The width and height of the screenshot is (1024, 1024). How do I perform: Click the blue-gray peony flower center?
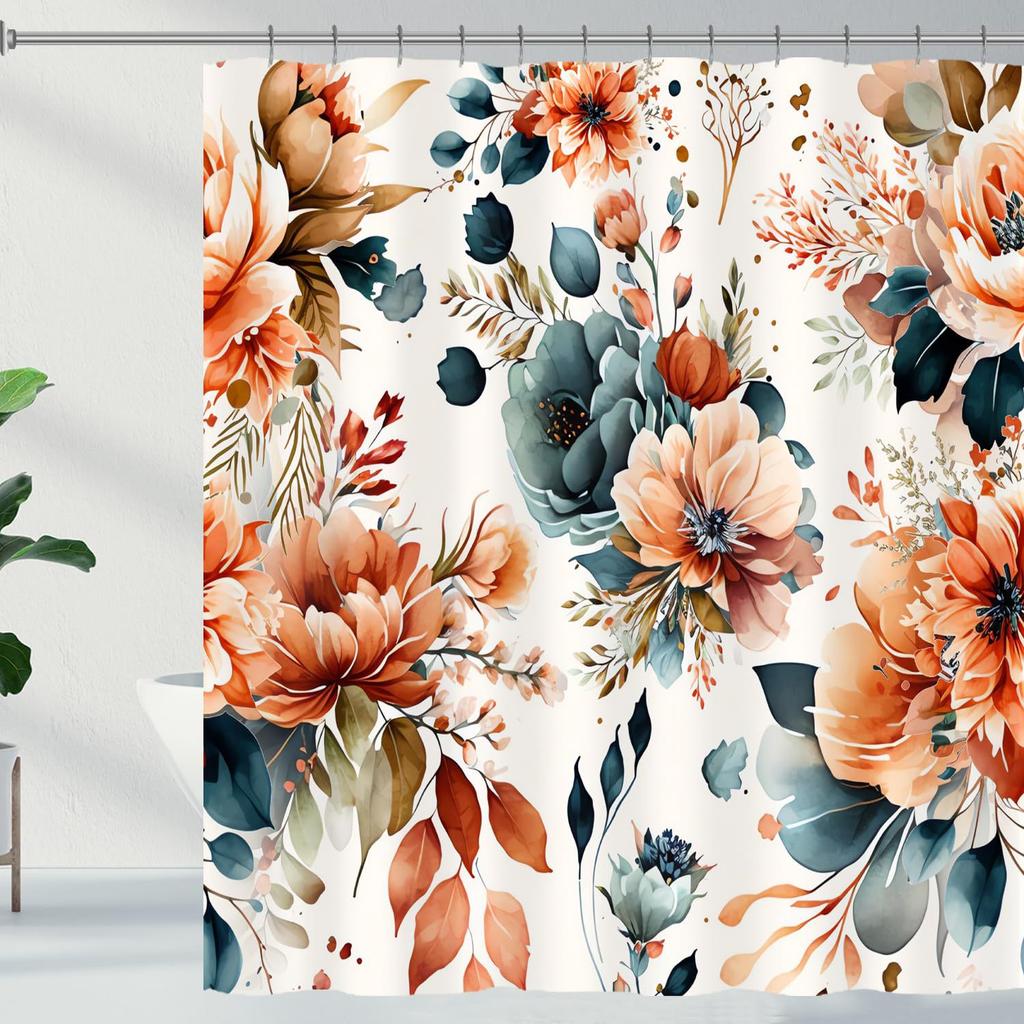point(567,421)
